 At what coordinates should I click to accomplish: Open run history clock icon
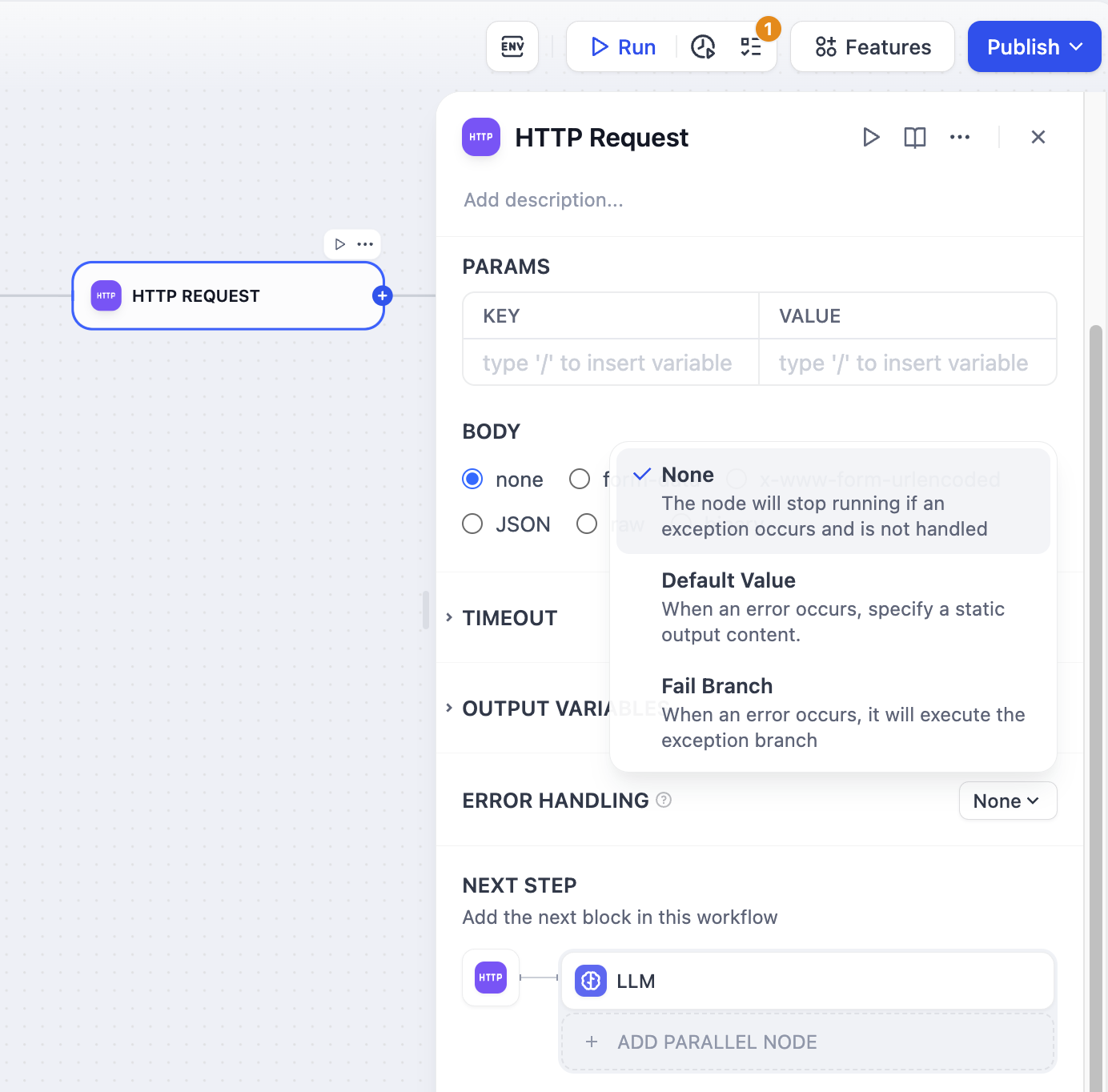(703, 47)
